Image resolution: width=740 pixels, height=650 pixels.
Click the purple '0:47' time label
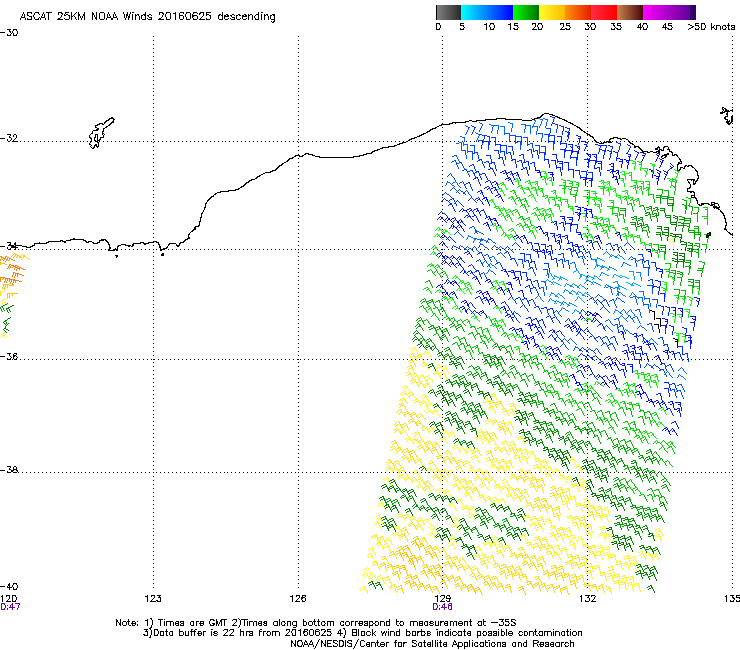click(10, 607)
